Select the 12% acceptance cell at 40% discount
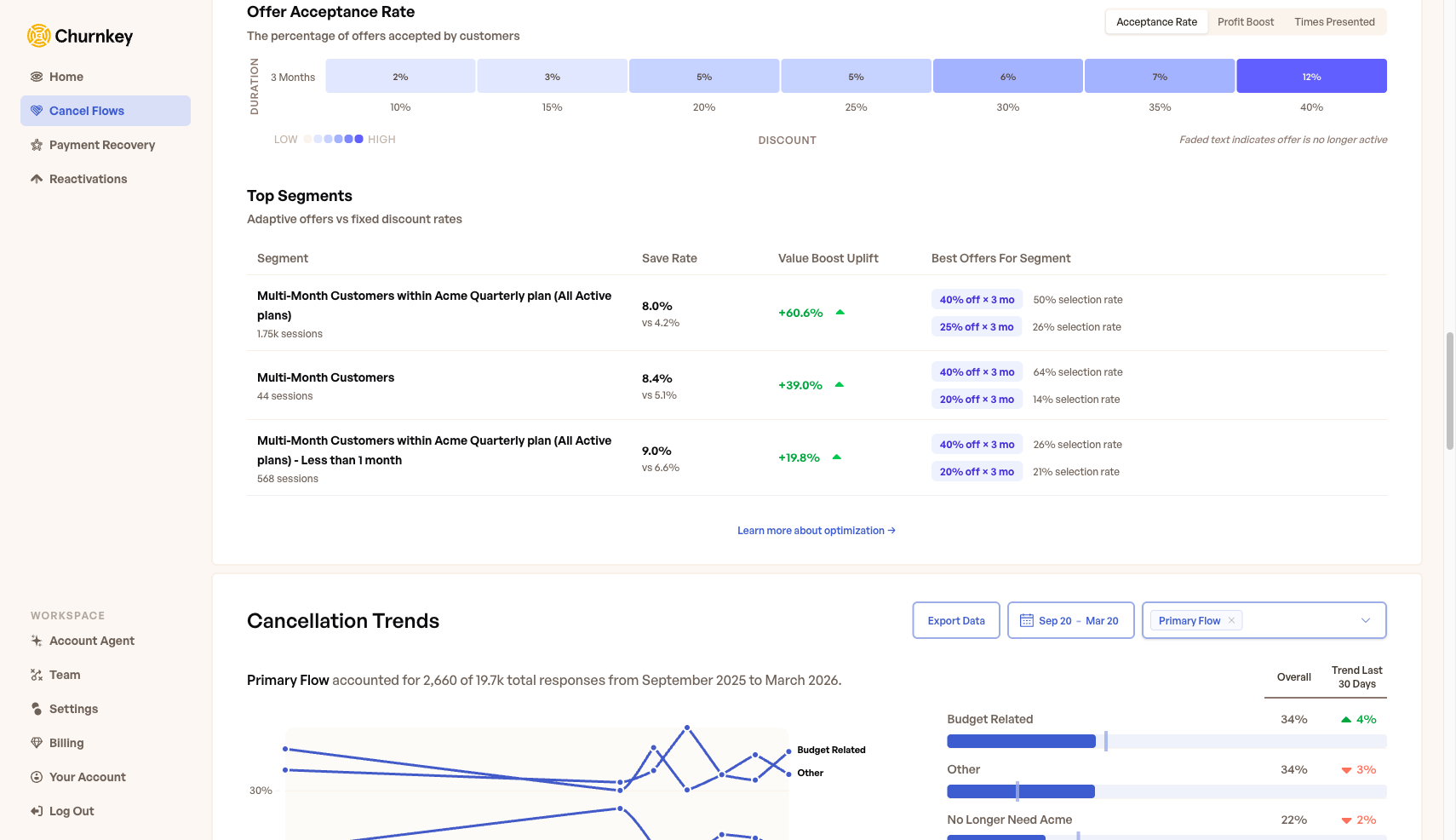This screenshot has height=840, width=1456. [1311, 77]
